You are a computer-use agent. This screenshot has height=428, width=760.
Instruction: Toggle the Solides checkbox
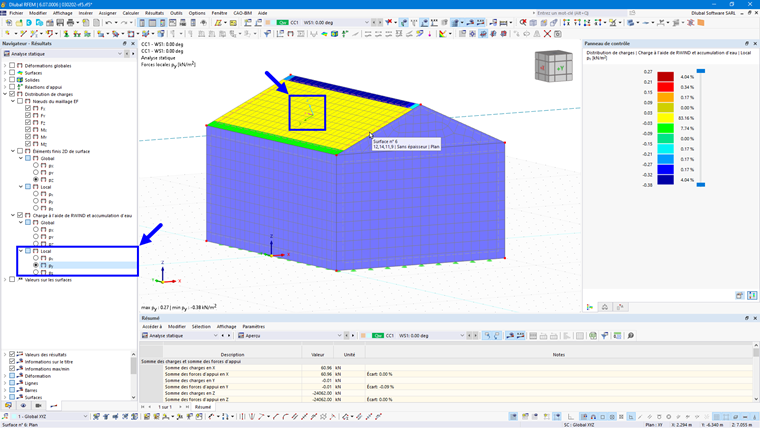pyautogui.click(x=12, y=80)
